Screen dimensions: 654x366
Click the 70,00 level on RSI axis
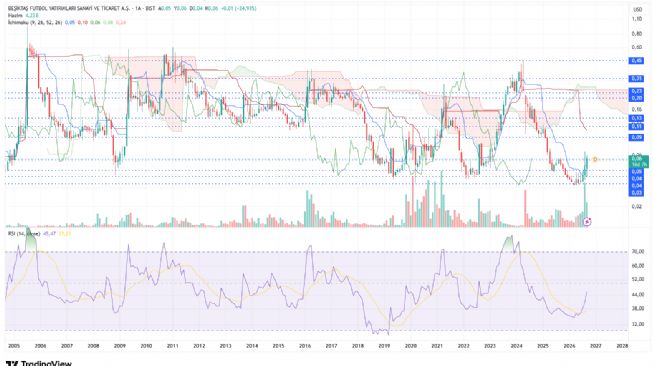tap(638, 252)
